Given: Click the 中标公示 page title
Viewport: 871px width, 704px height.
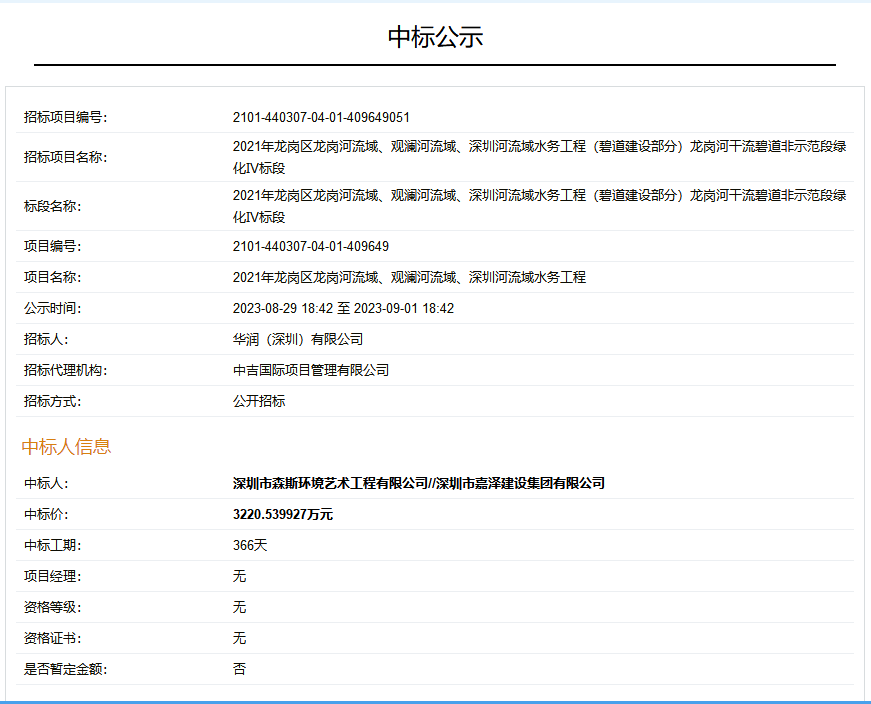Looking at the screenshot, I should tap(435, 37).
